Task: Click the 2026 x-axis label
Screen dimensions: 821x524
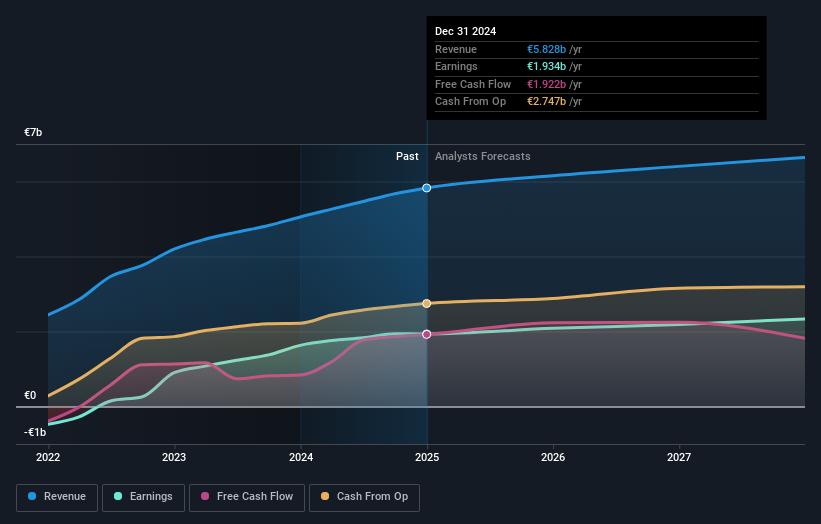Action: 553,458
